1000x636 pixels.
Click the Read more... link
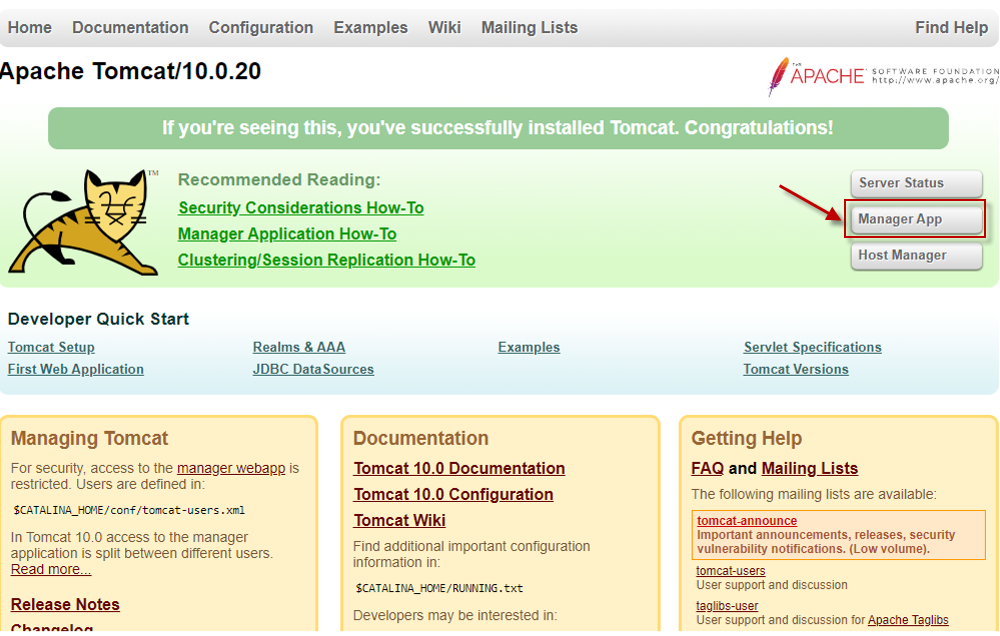(51, 569)
